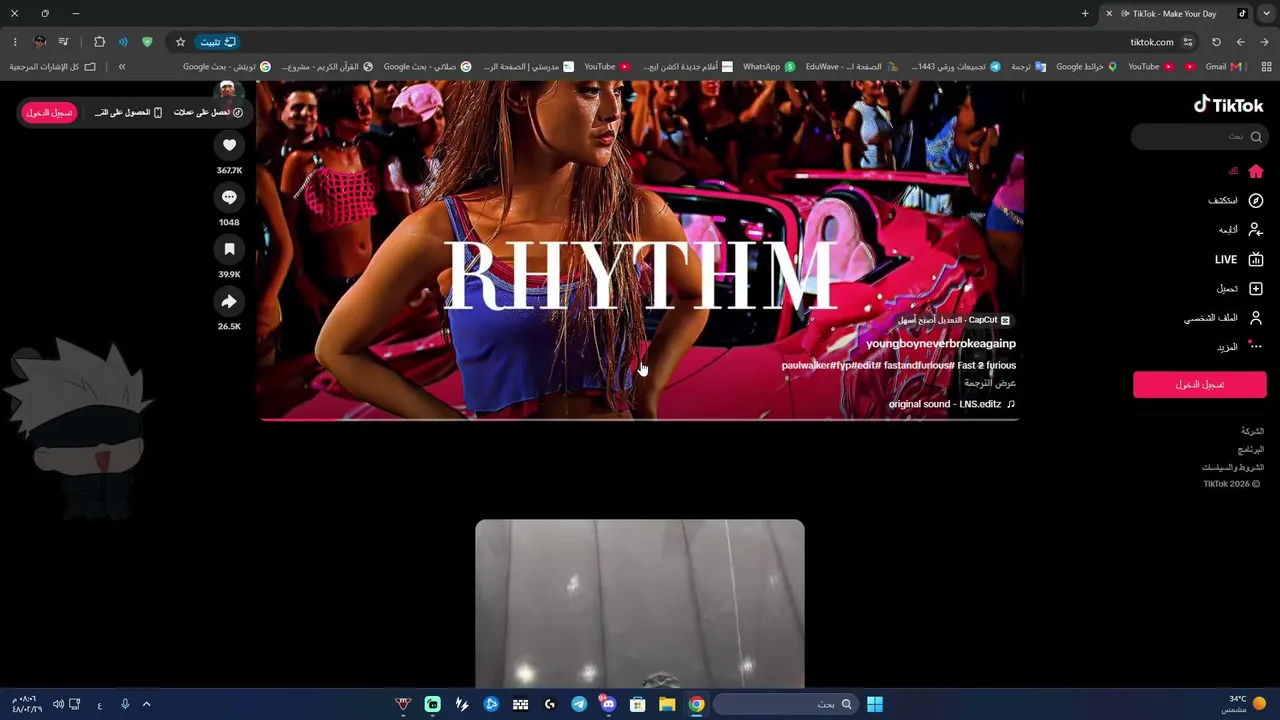Viewport: 1280px width, 720px height.
Task: Open the Upload (تحميل) sidebar item
Action: (1240, 289)
